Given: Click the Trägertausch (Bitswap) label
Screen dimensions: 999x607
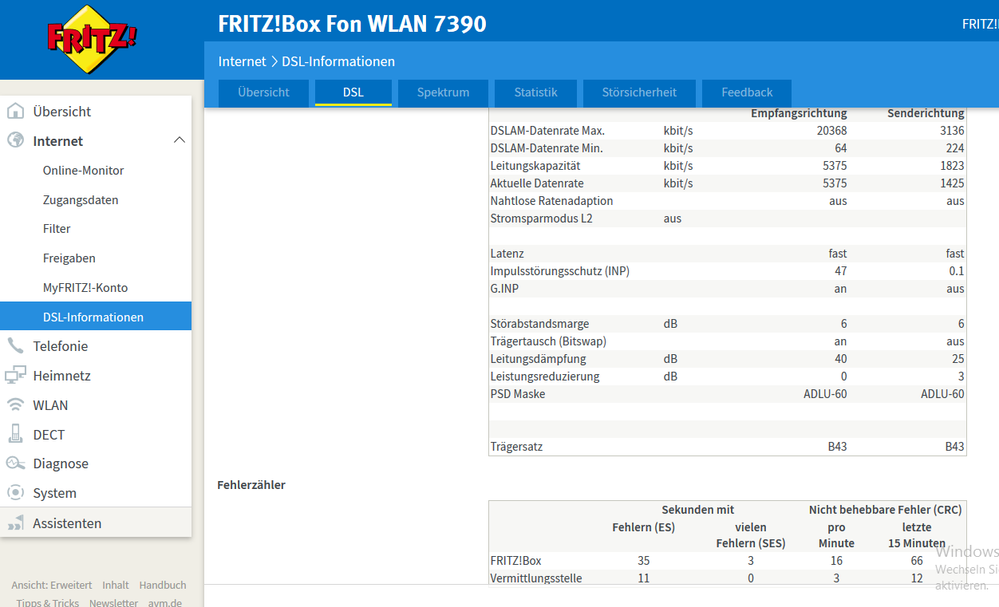Looking at the screenshot, I should 548,341.
